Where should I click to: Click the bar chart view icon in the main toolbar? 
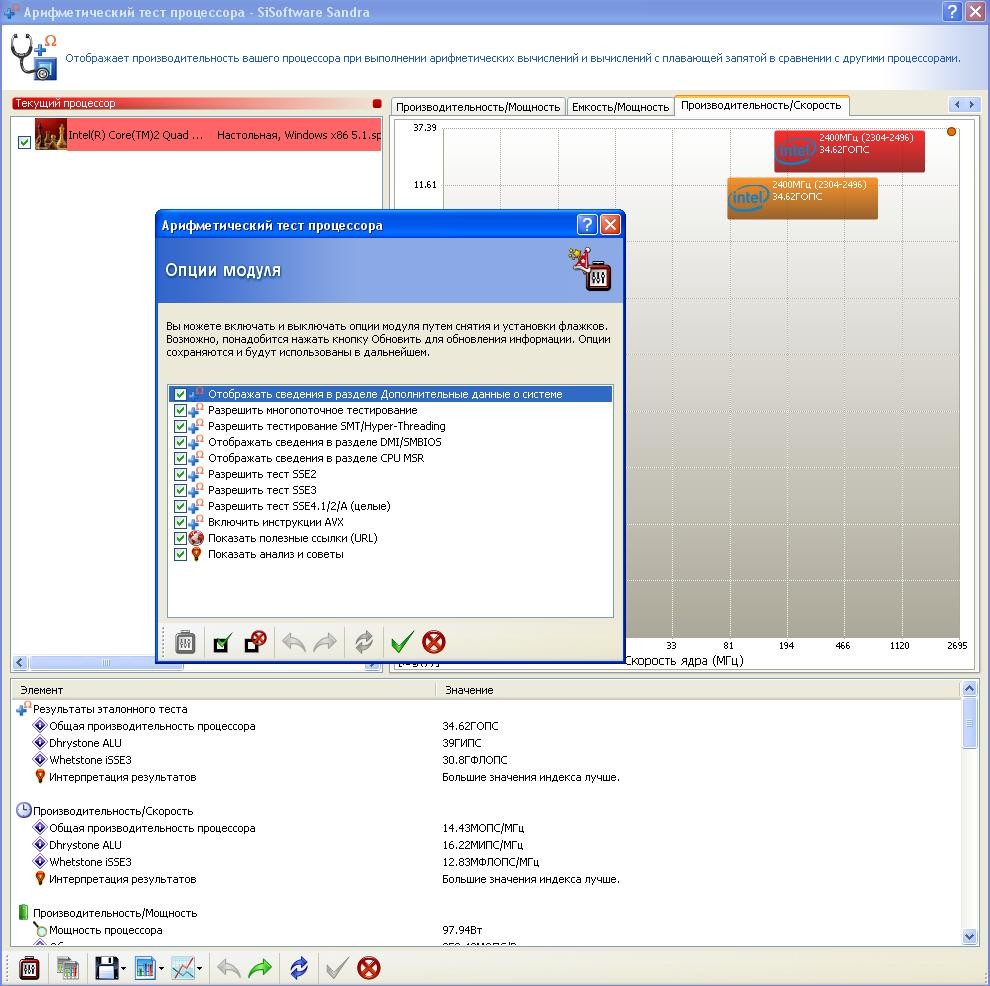click(x=145, y=968)
